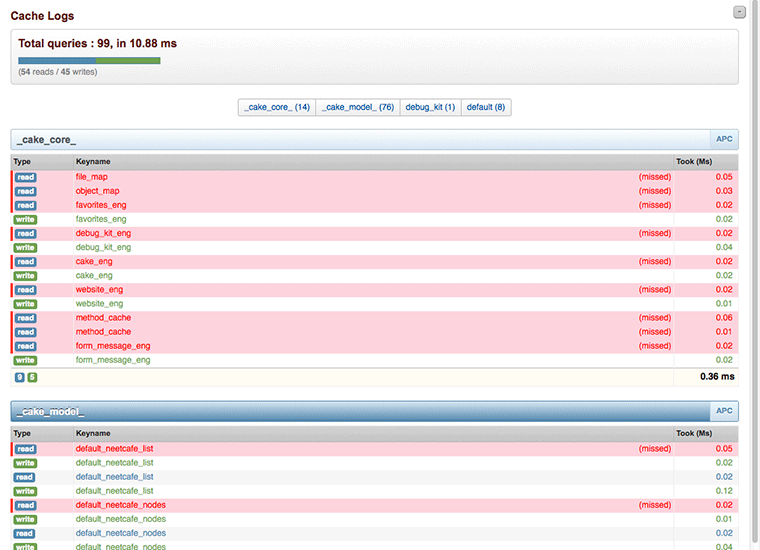Click Total queries summary heading
Screen dimensions: 760x550
tap(97, 44)
